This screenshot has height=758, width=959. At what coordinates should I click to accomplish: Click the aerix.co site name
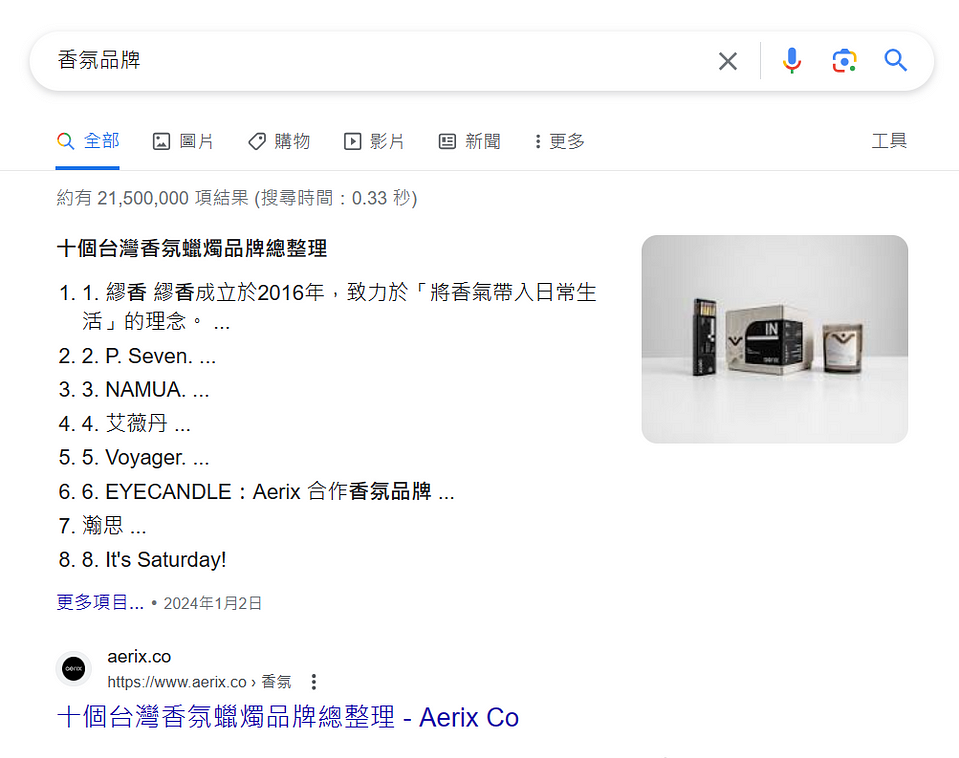[139, 656]
